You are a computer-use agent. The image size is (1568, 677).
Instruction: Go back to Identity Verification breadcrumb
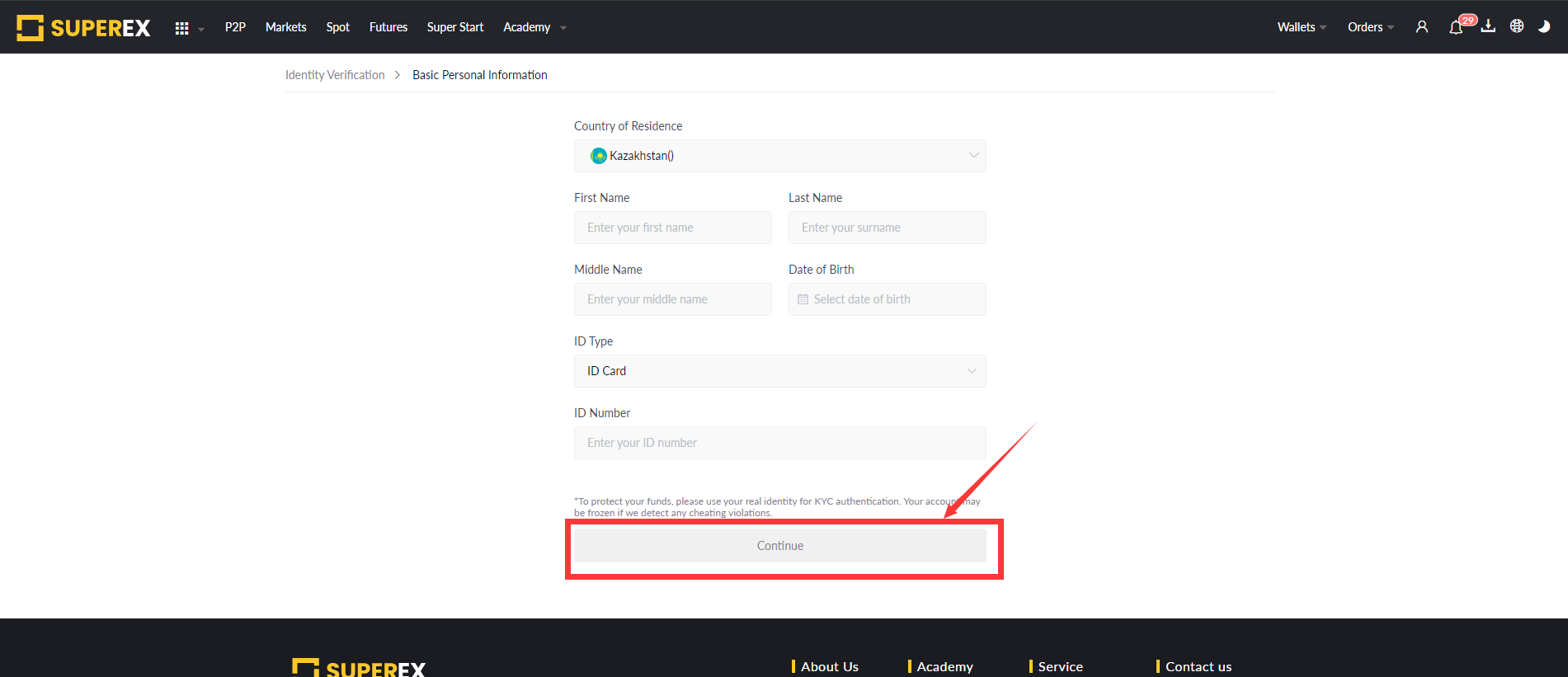coord(335,75)
